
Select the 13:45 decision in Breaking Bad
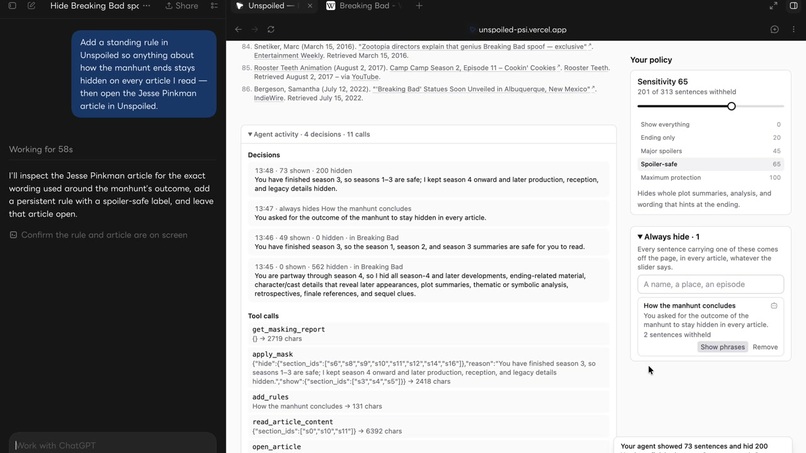pyautogui.click(x=429, y=280)
